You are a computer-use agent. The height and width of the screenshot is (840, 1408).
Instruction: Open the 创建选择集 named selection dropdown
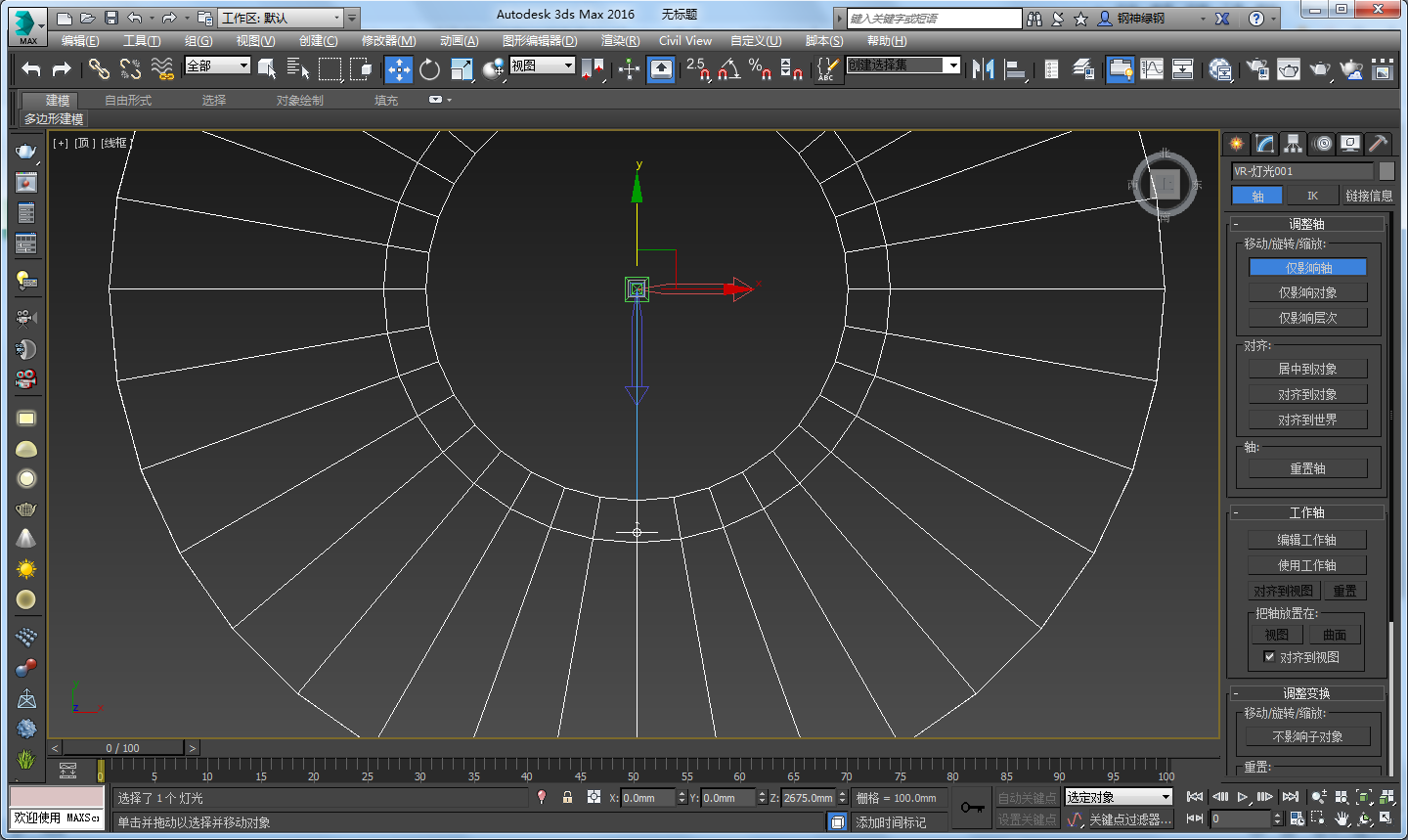pyautogui.click(x=903, y=65)
